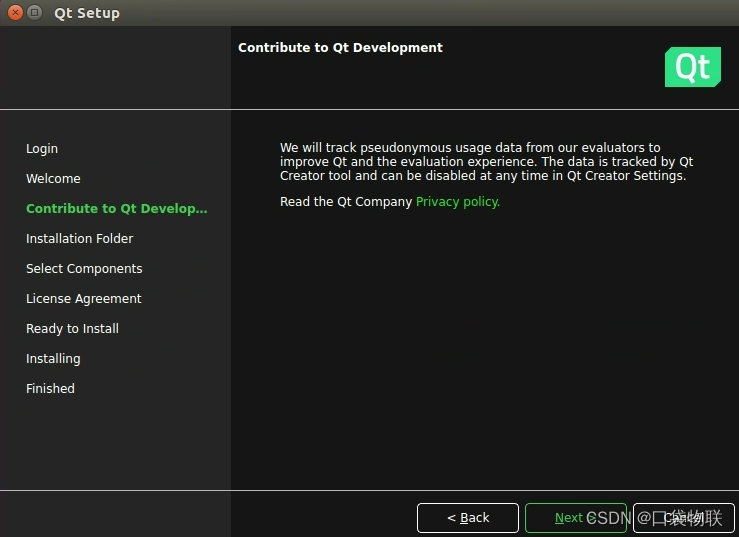Select the Login step in sidebar
Image resolution: width=739 pixels, height=537 pixels.
42,149
